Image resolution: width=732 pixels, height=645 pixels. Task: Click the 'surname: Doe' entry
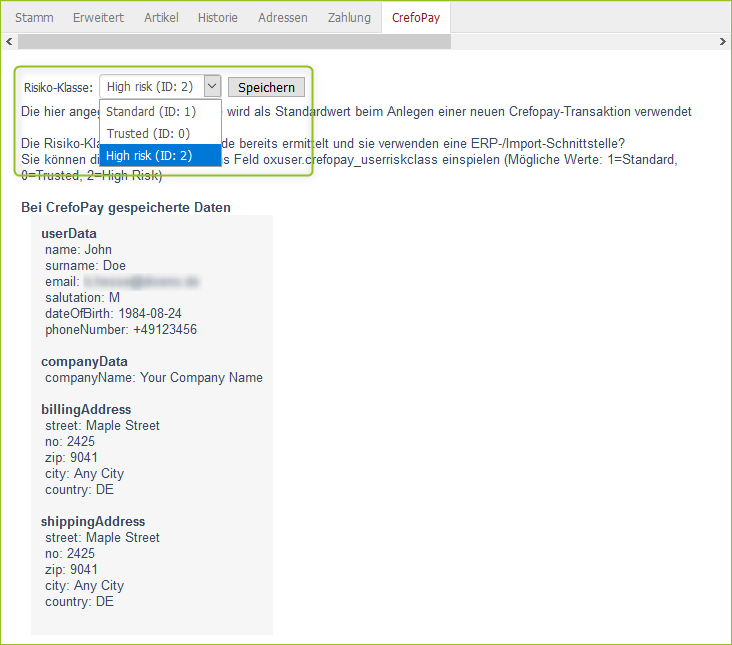(x=85, y=266)
